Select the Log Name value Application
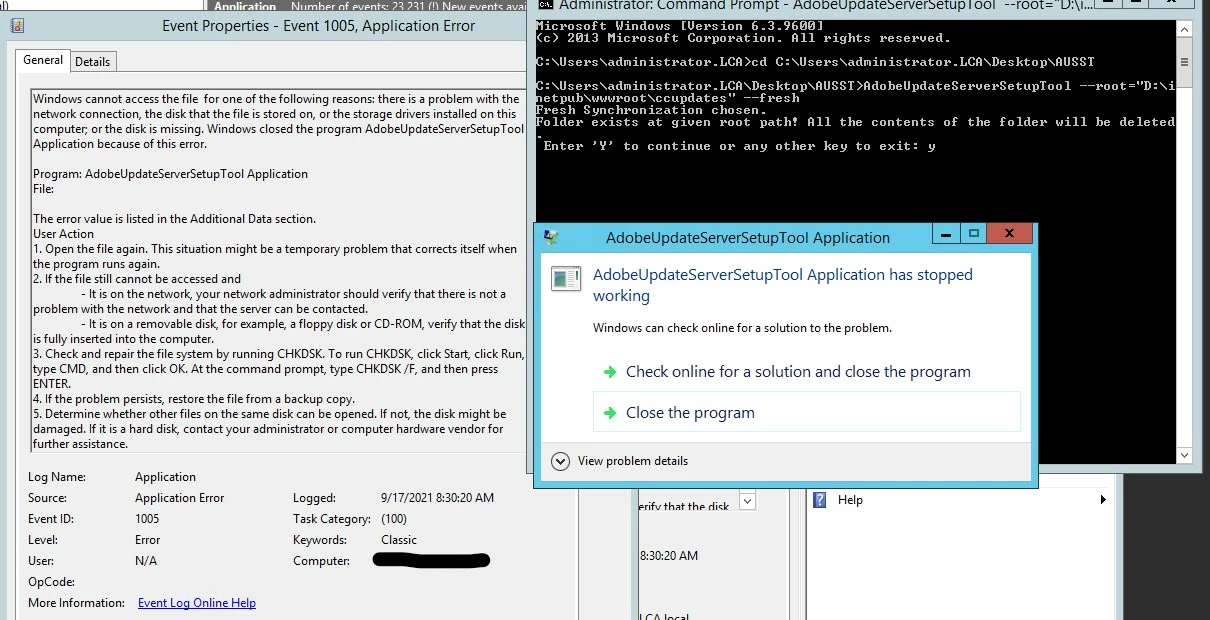The height and width of the screenshot is (620, 1210). tap(166, 477)
